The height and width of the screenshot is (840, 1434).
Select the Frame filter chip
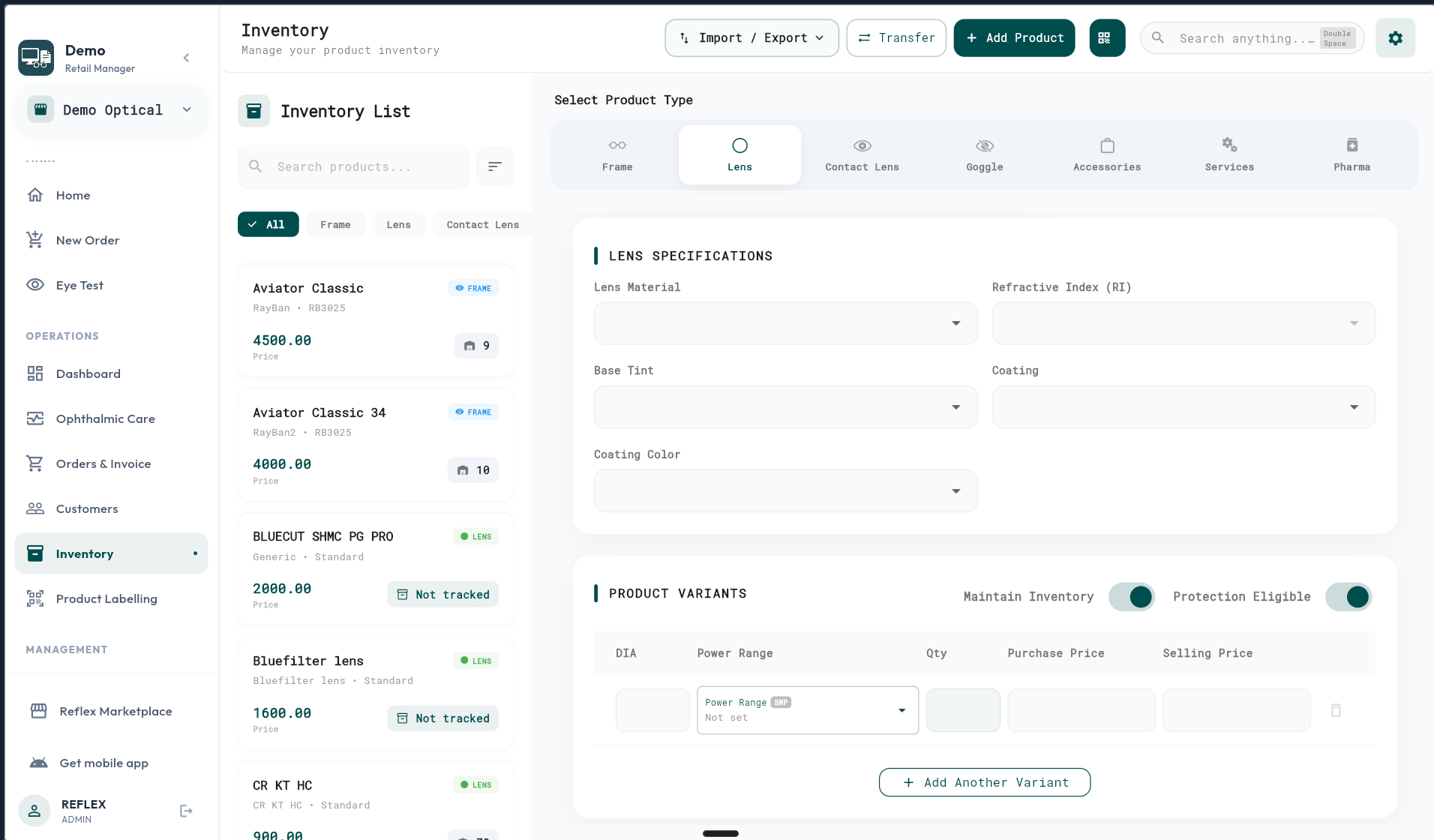click(x=335, y=224)
